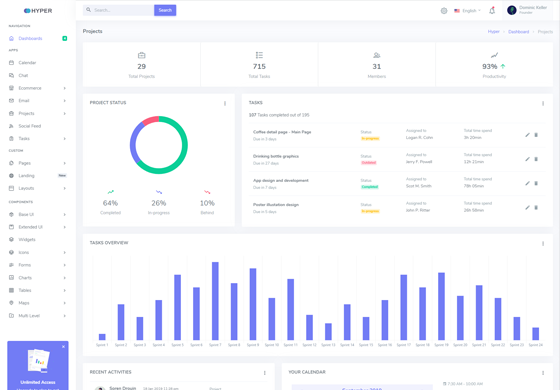The image size is (560, 390).
Task: Edit the Poster illustration design task
Action: [527, 208]
